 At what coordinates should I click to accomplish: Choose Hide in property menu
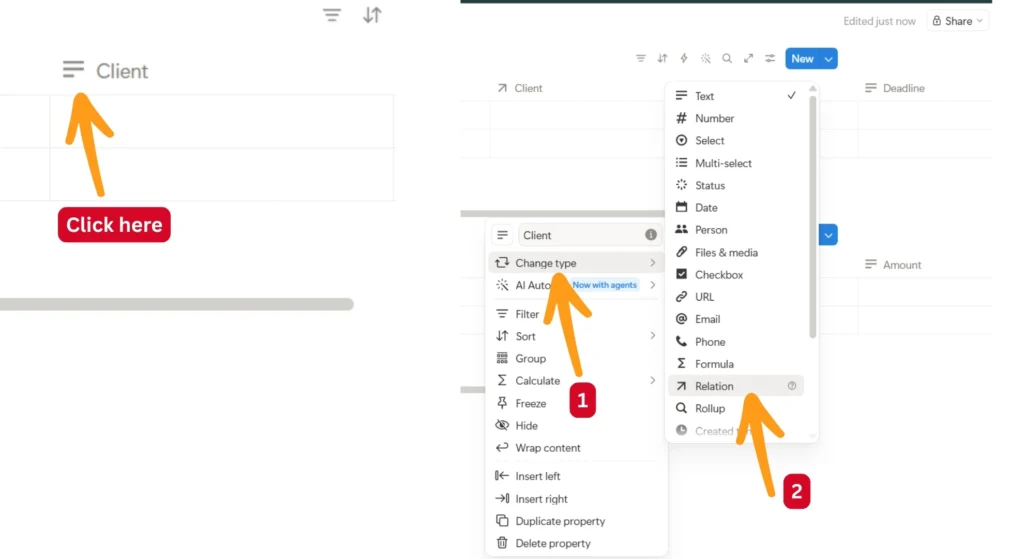coord(575,426)
